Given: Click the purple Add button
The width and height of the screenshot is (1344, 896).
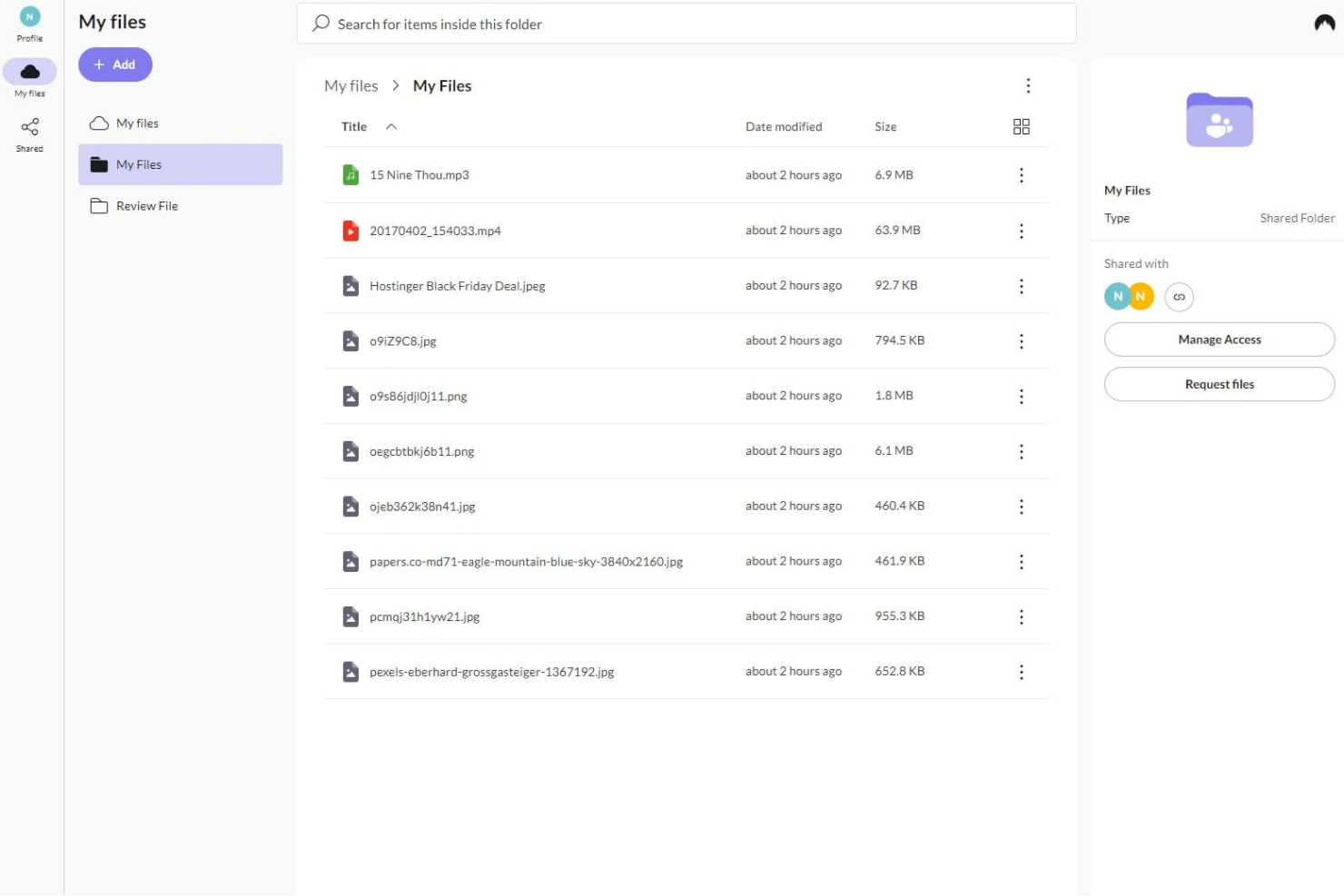Looking at the screenshot, I should pyautogui.click(x=115, y=64).
